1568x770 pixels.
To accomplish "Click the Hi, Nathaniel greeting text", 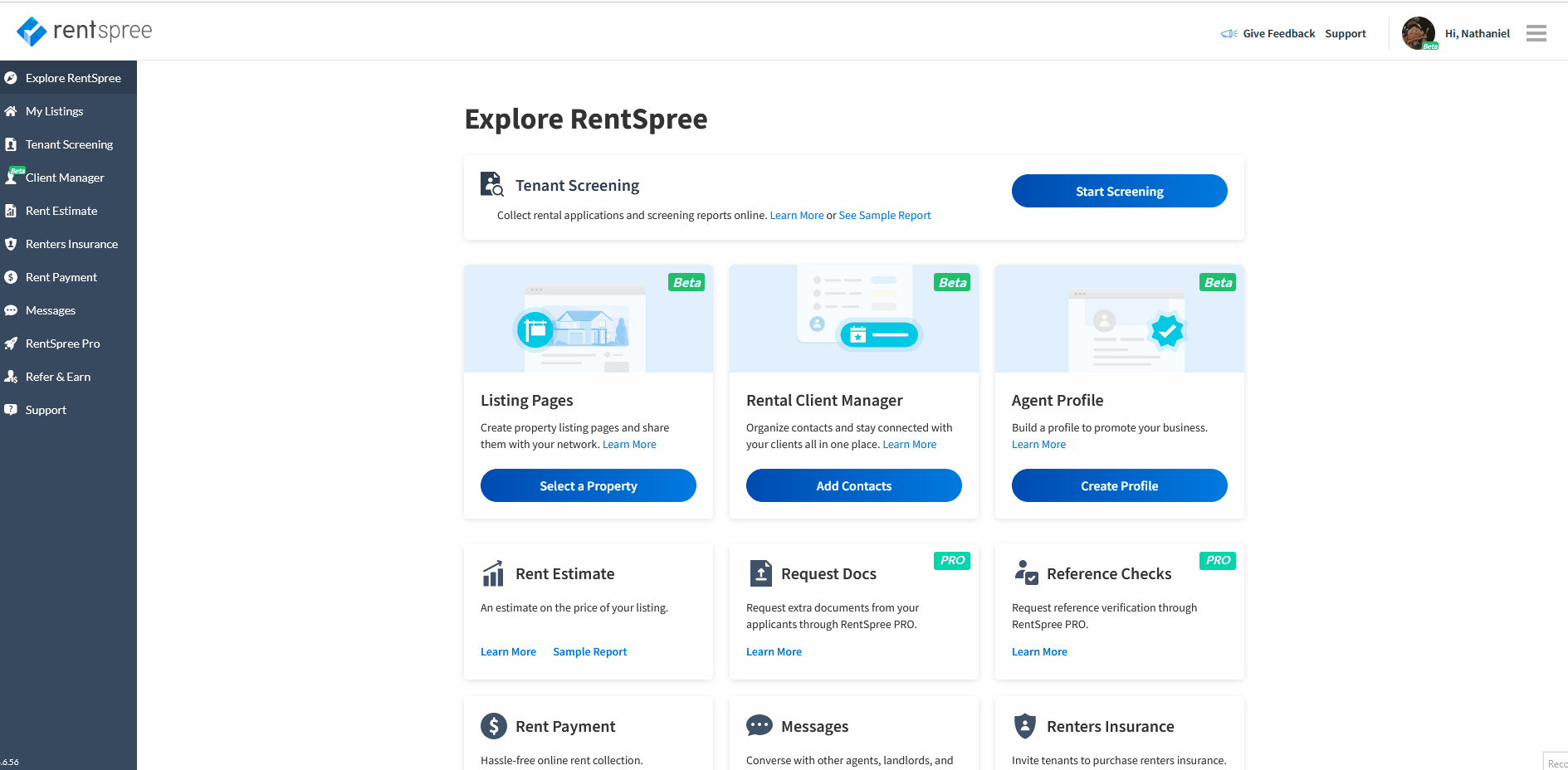I will pyautogui.click(x=1478, y=34).
